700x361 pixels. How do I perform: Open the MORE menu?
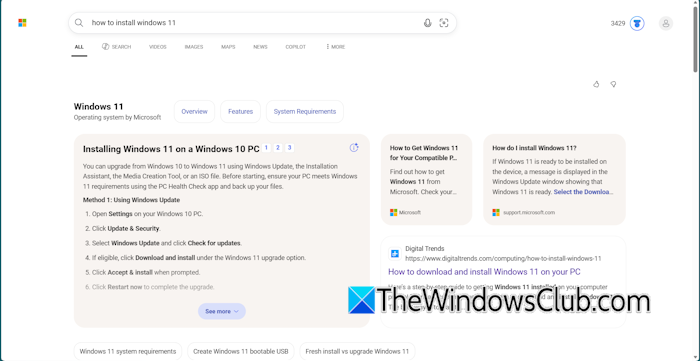tap(336, 47)
